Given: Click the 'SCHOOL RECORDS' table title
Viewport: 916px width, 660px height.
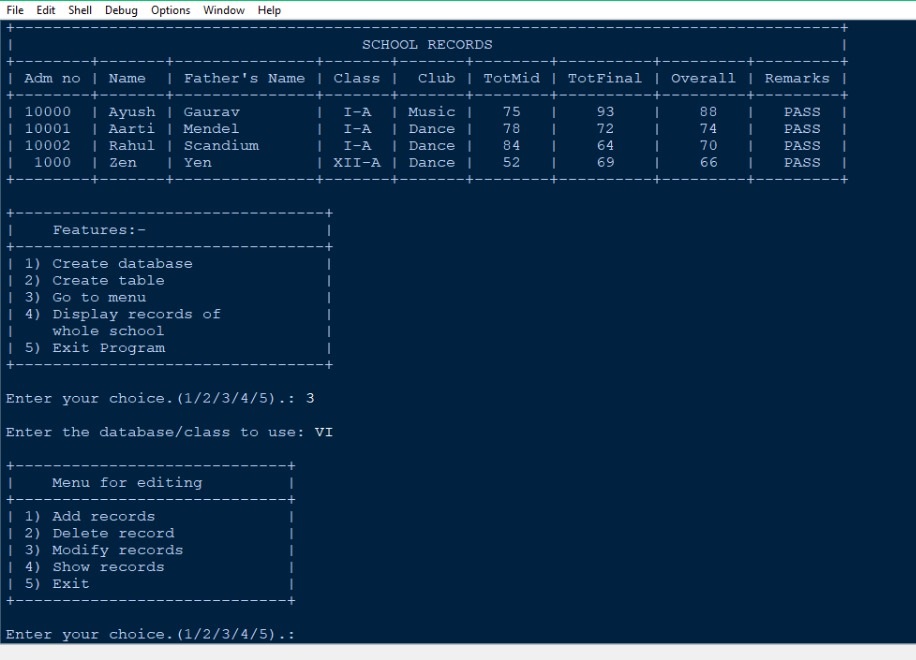Looking at the screenshot, I should [427, 45].
